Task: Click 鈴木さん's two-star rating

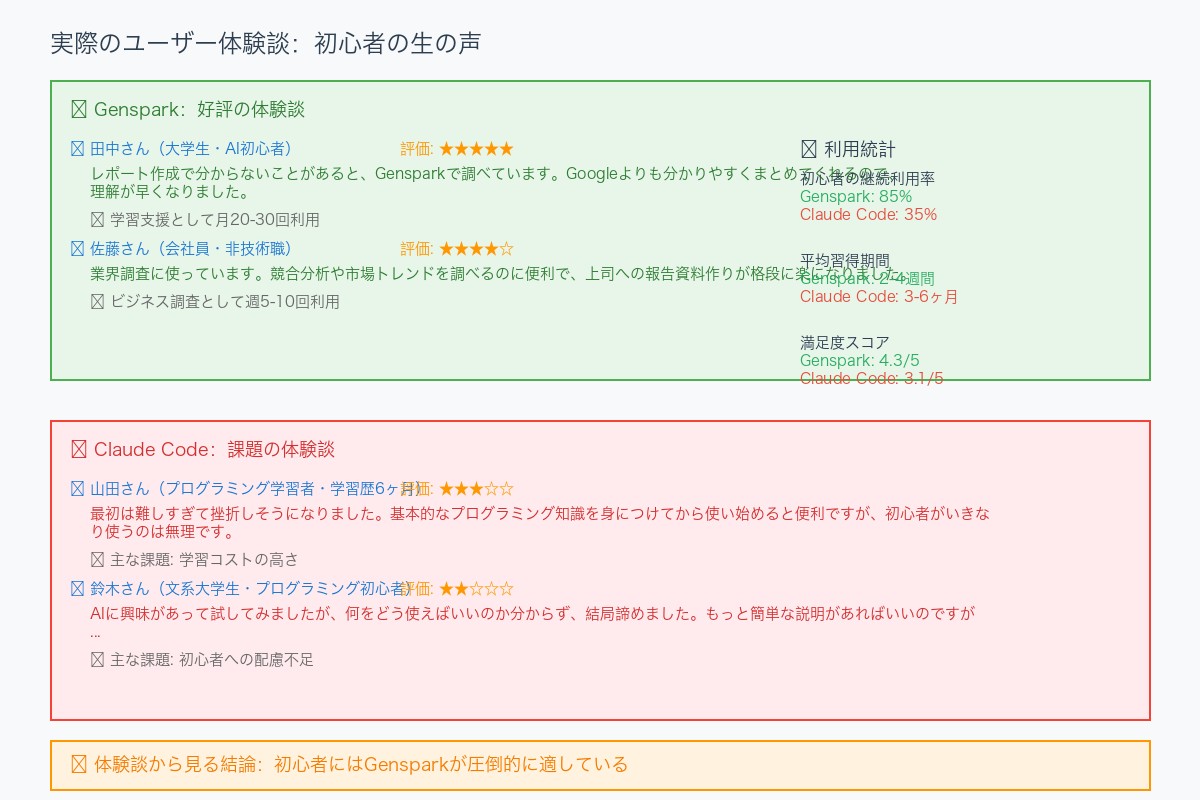Action: (x=457, y=589)
